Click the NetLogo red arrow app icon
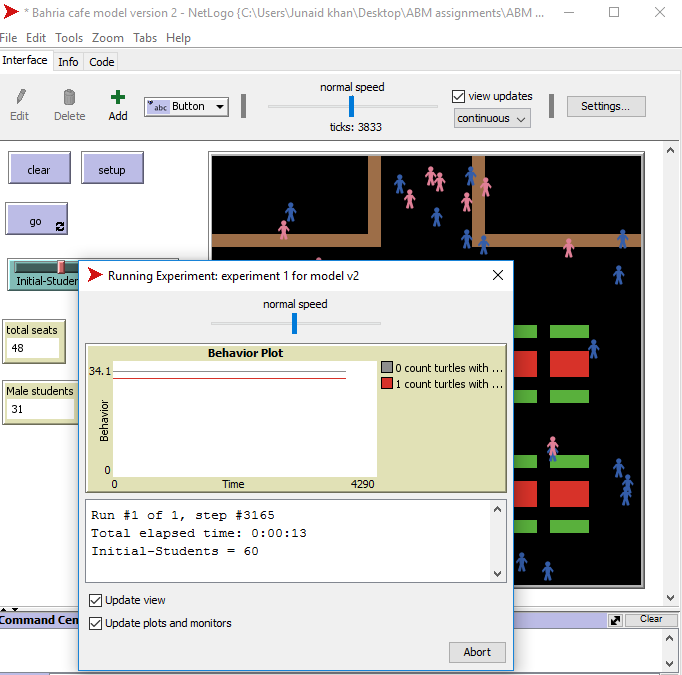Screen dimensions: 682x675 click(x=11, y=12)
